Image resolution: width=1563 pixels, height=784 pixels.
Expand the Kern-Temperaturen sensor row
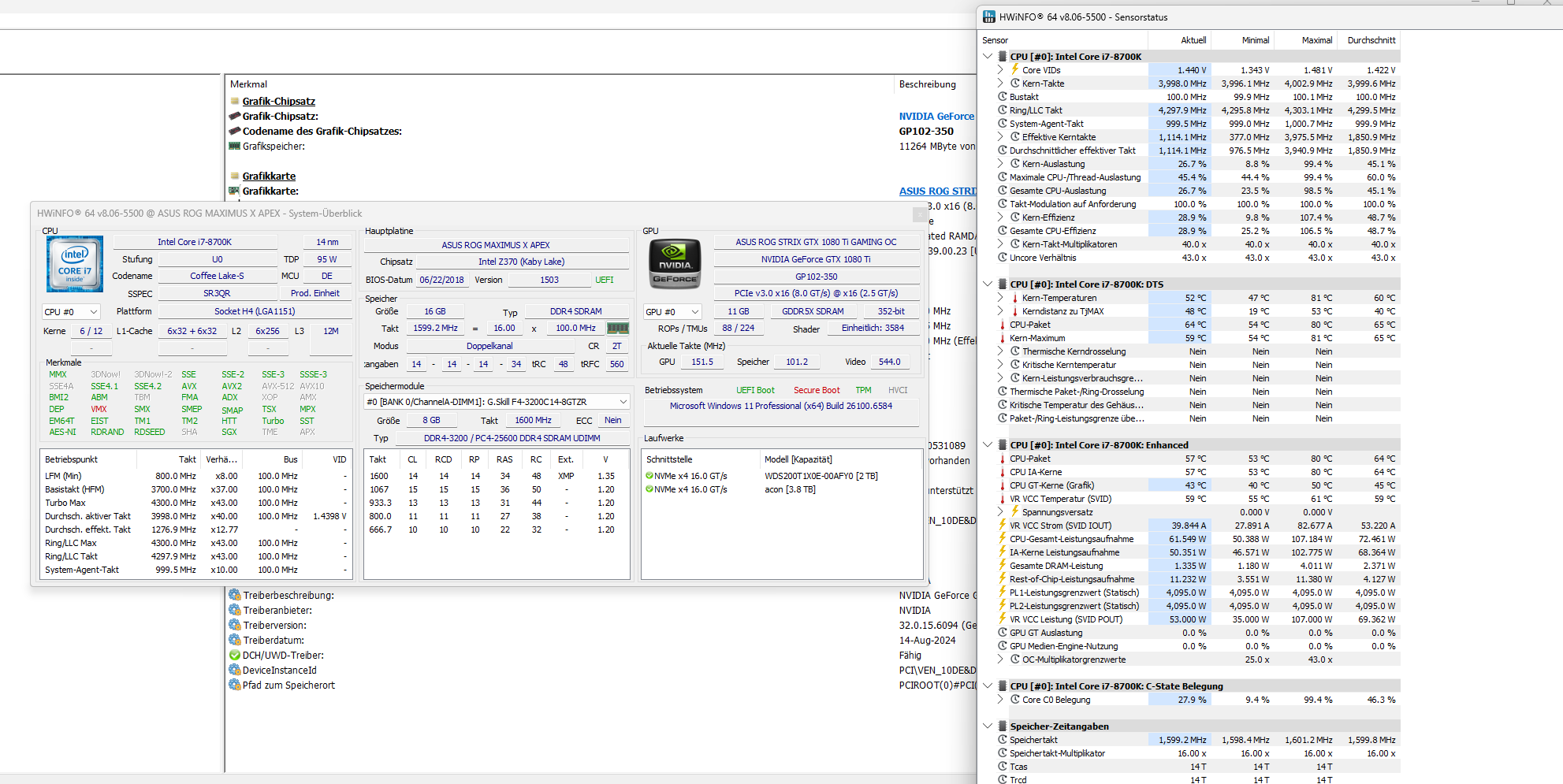pos(1001,298)
